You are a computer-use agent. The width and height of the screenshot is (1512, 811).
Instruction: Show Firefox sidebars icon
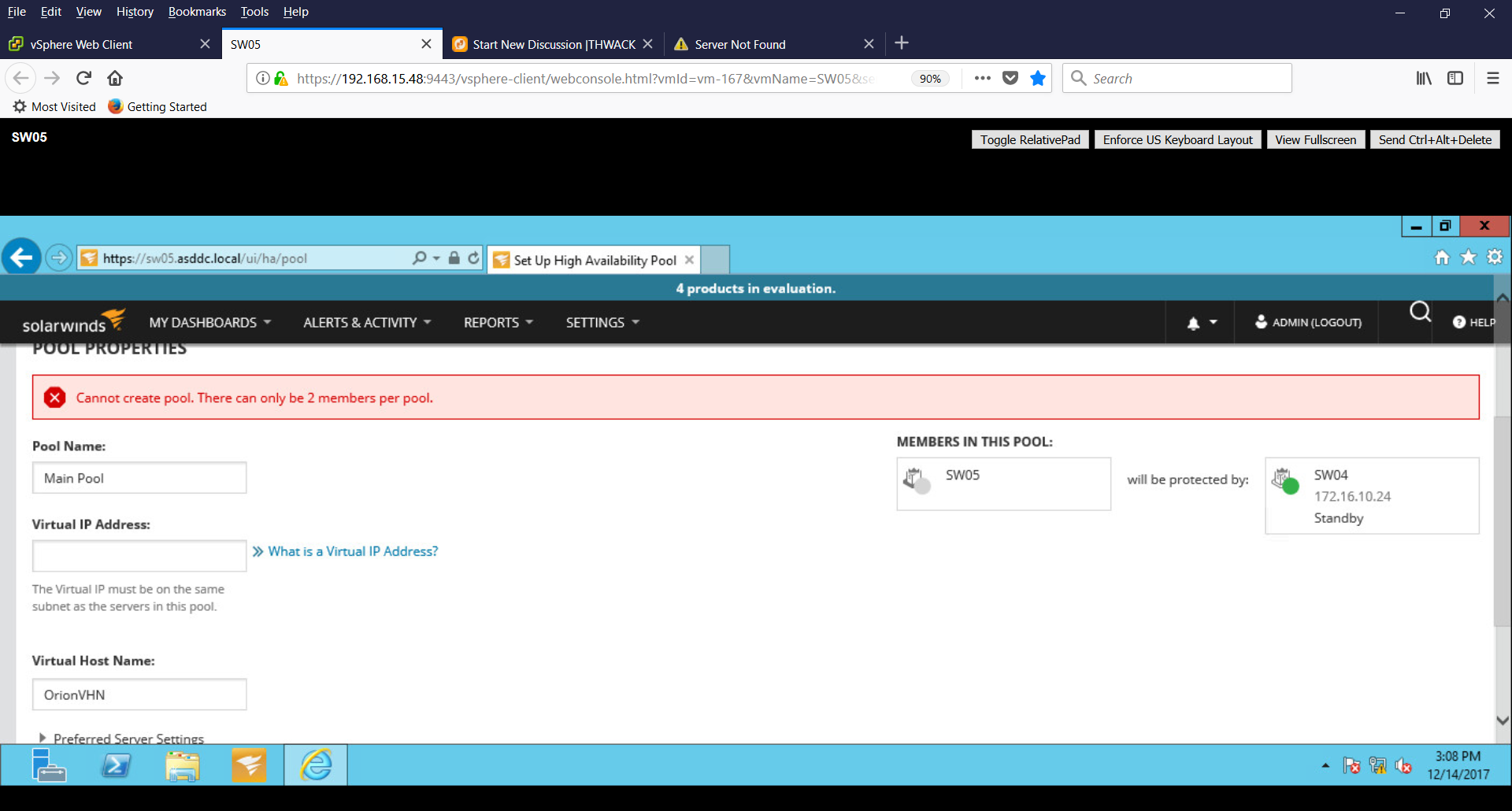pyautogui.click(x=1455, y=78)
